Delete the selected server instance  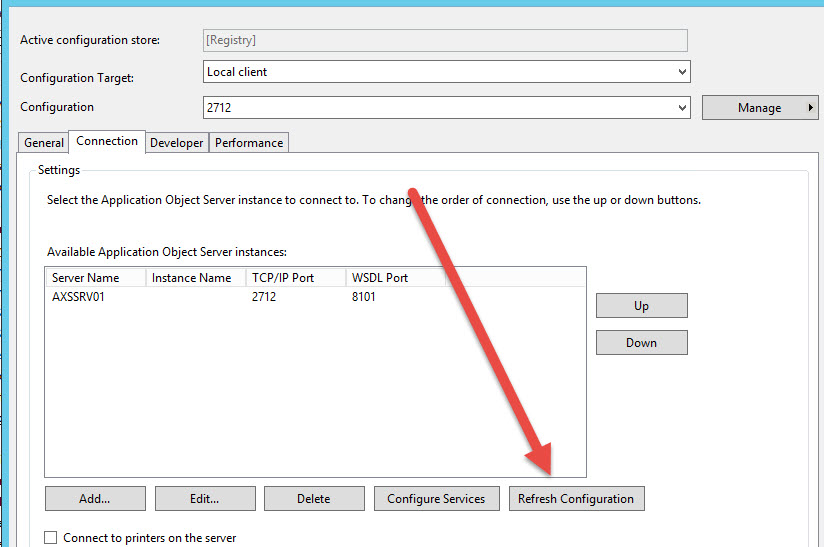[x=313, y=499]
